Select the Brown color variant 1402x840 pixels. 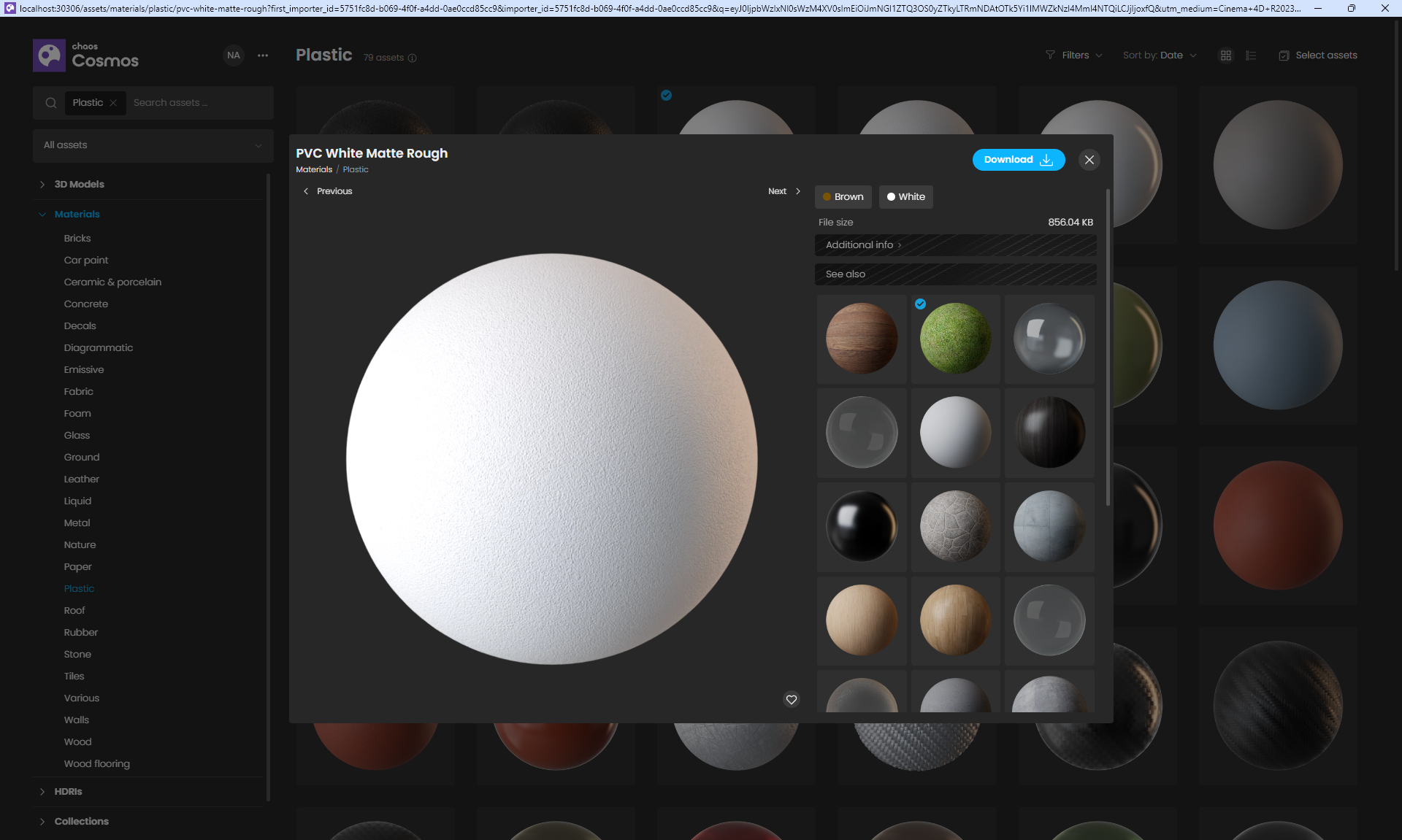pyautogui.click(x=843, y=197)
